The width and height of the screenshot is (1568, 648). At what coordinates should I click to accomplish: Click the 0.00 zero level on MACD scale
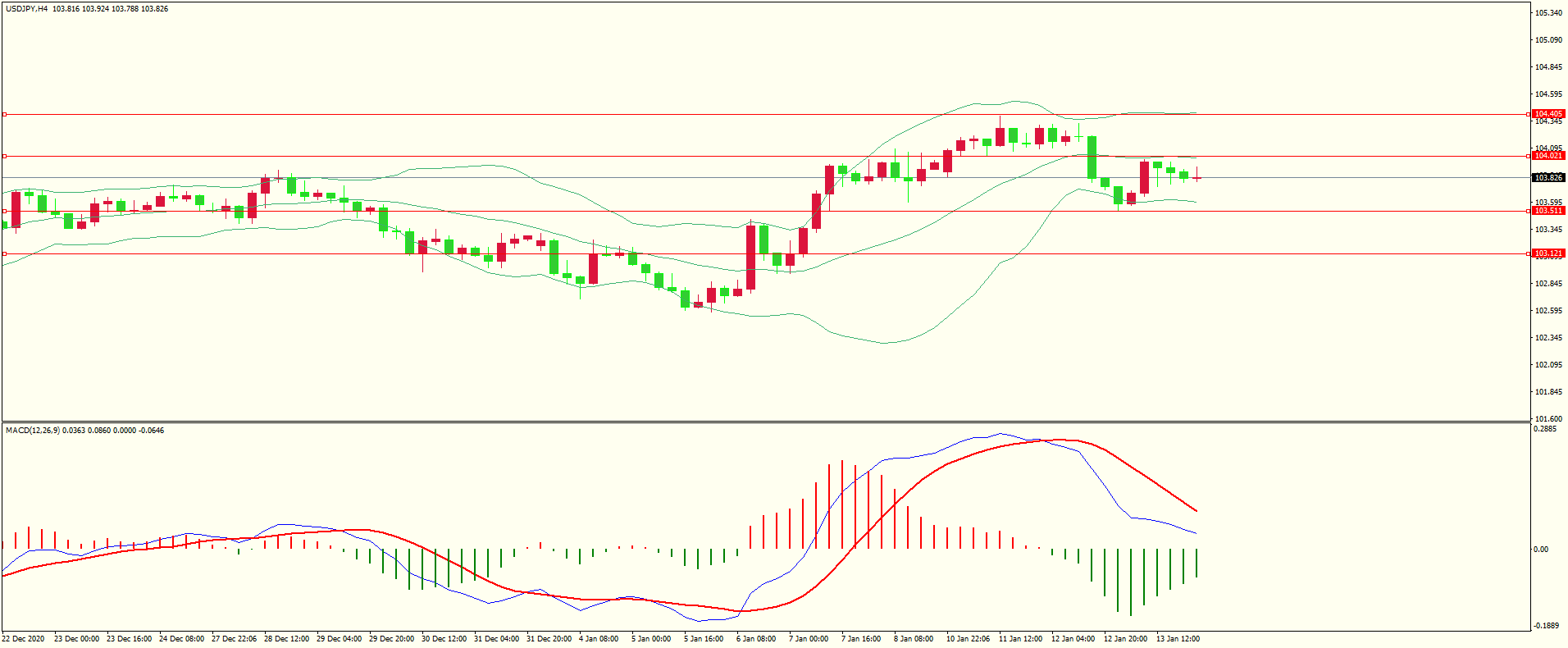click(1541, 550)
